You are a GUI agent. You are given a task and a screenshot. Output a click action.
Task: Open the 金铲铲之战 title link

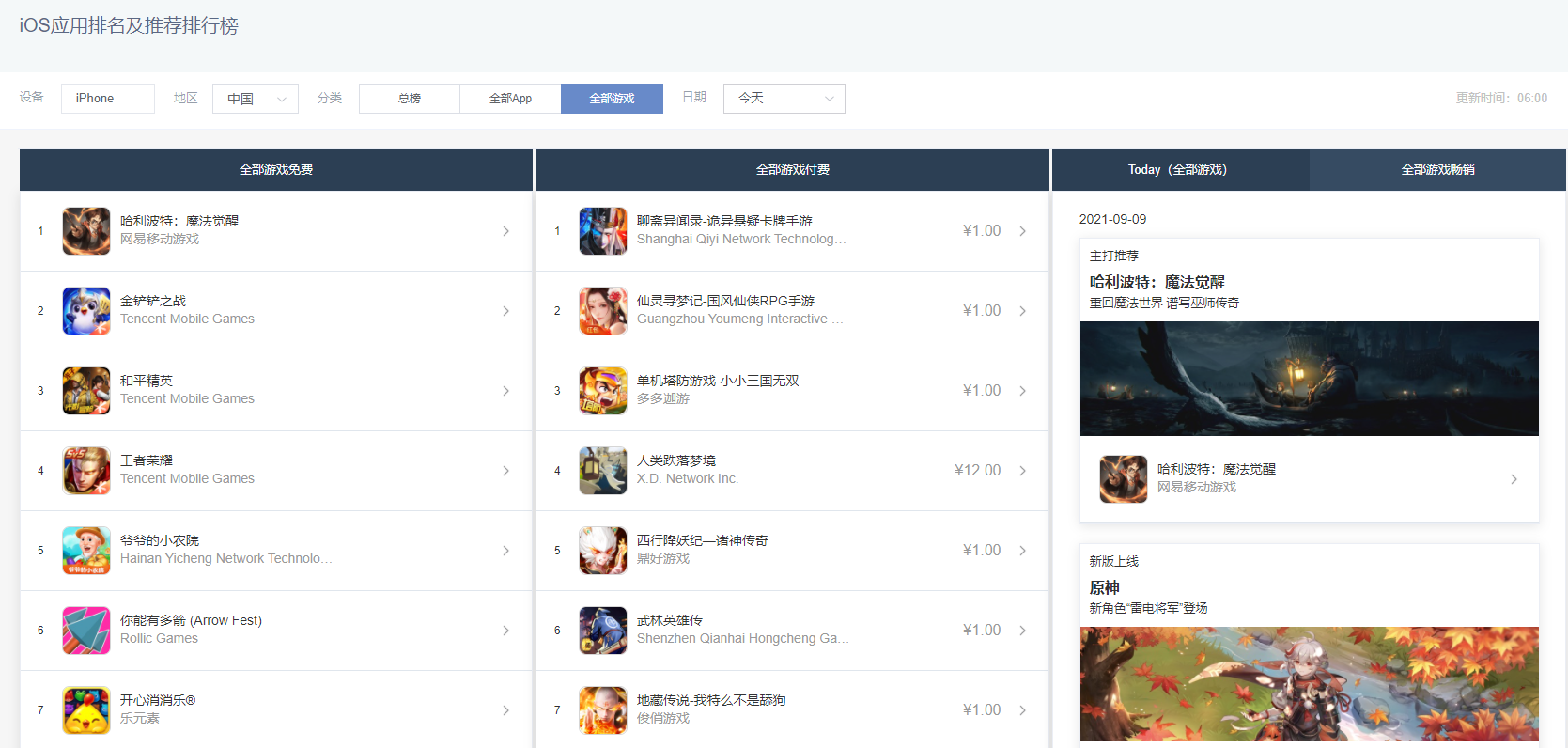coord(153,301)
